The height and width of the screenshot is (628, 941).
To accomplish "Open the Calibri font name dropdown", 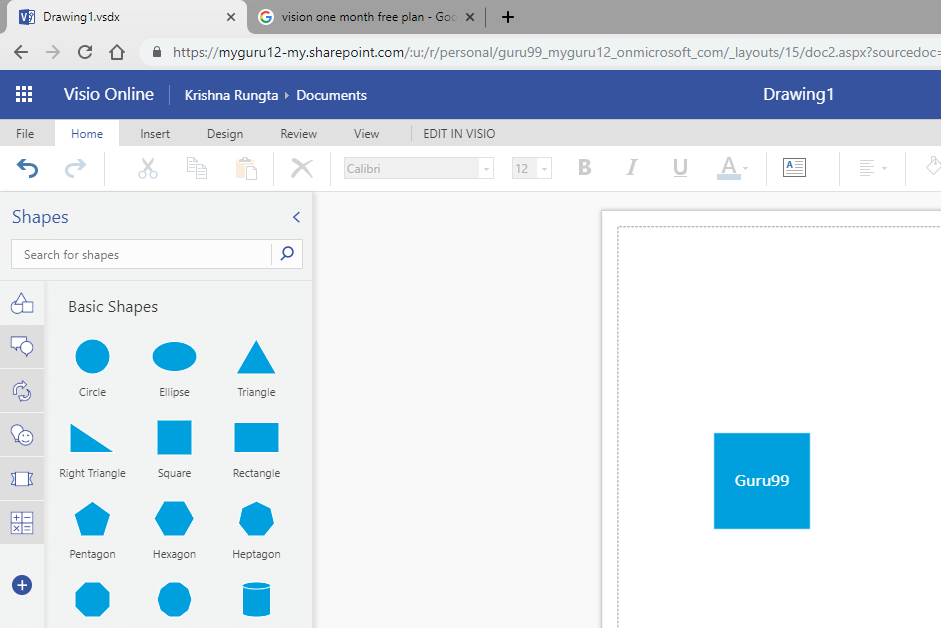I will tap(419, 169).
